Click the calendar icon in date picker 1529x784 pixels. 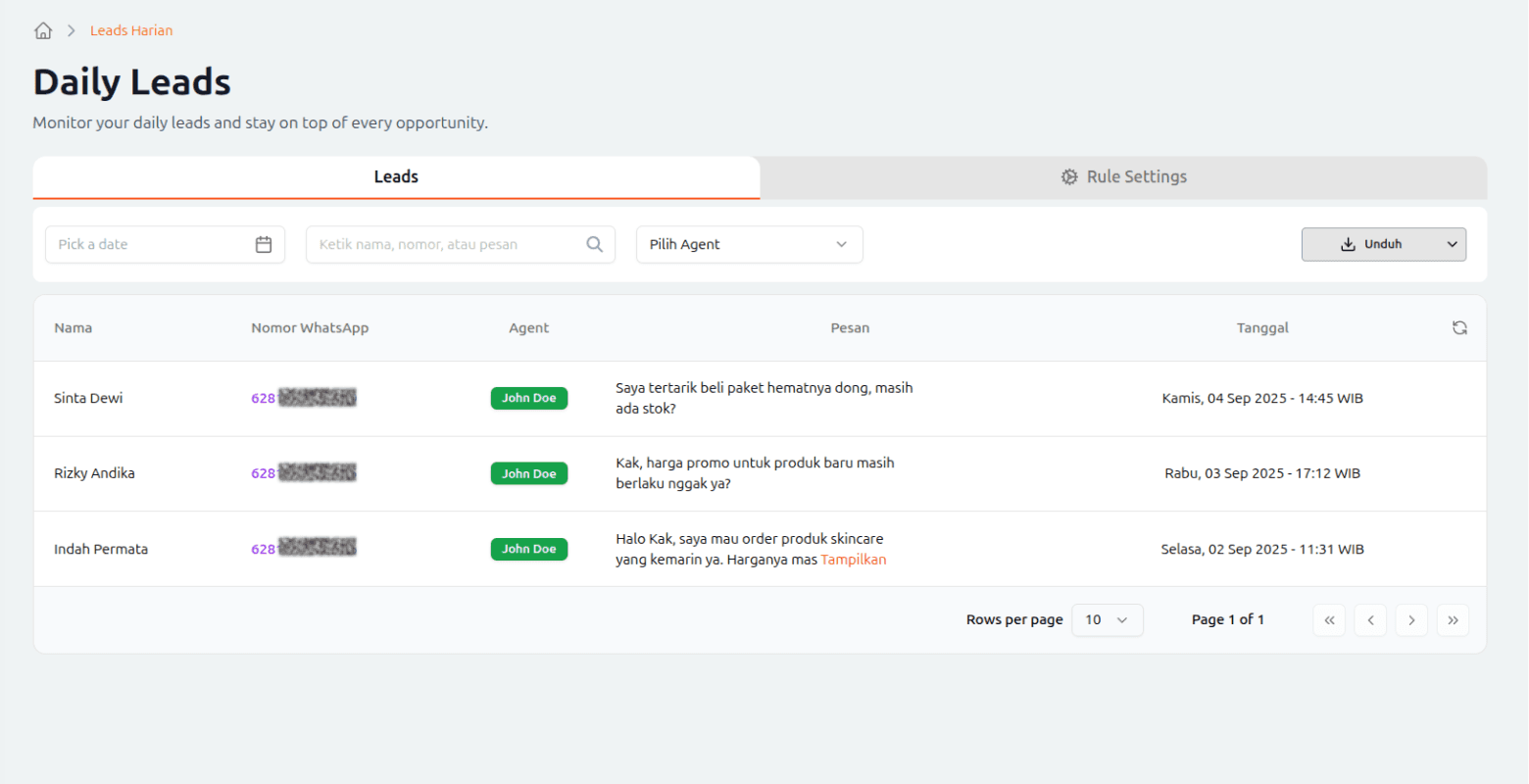tap(264, 244)
